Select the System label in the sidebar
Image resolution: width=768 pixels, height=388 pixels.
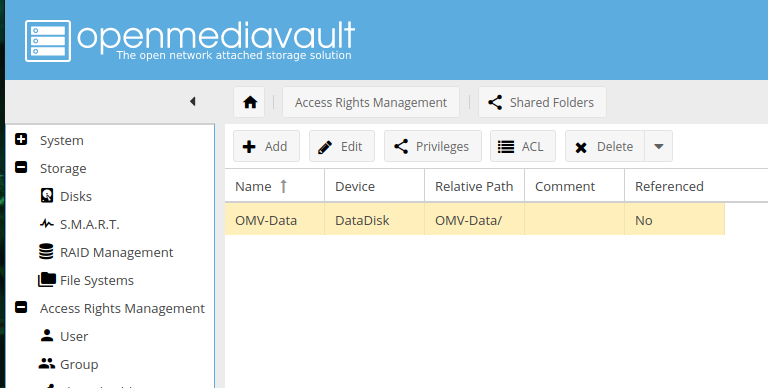[x=62, y=140]
